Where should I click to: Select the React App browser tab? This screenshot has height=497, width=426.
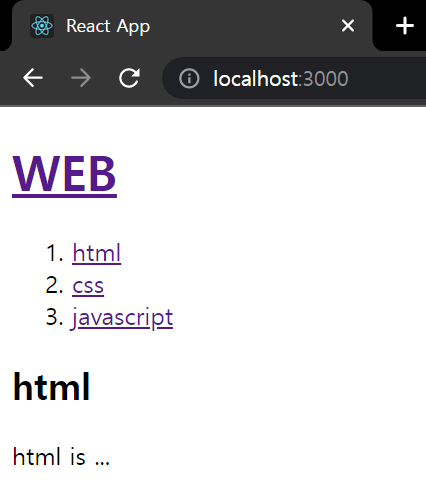click(192, 26)
